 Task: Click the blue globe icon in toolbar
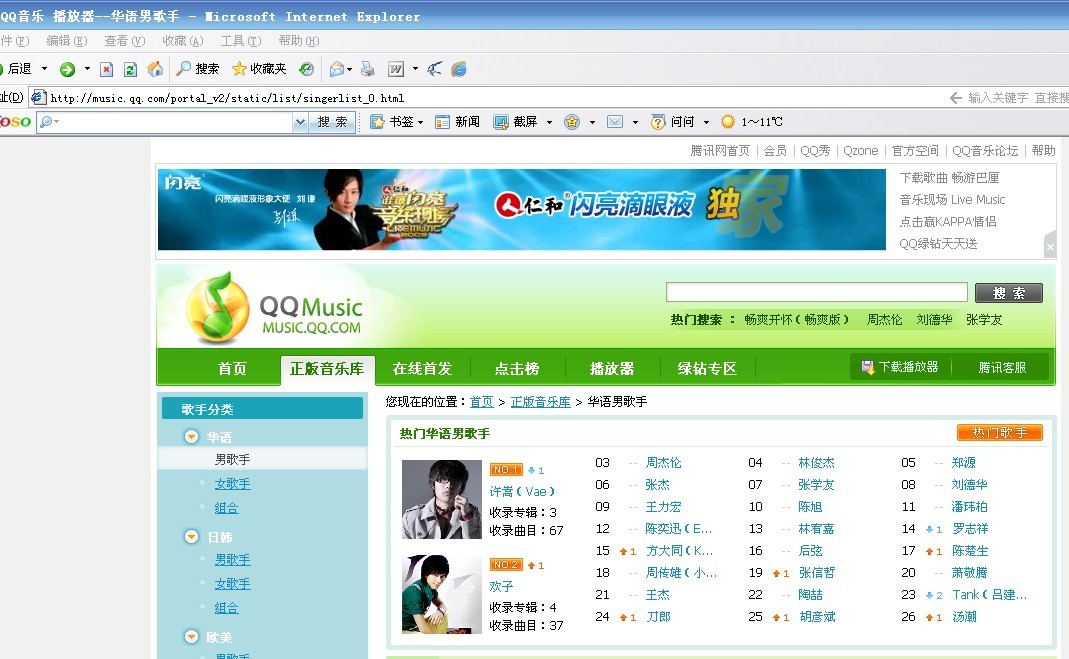[459, 69]
